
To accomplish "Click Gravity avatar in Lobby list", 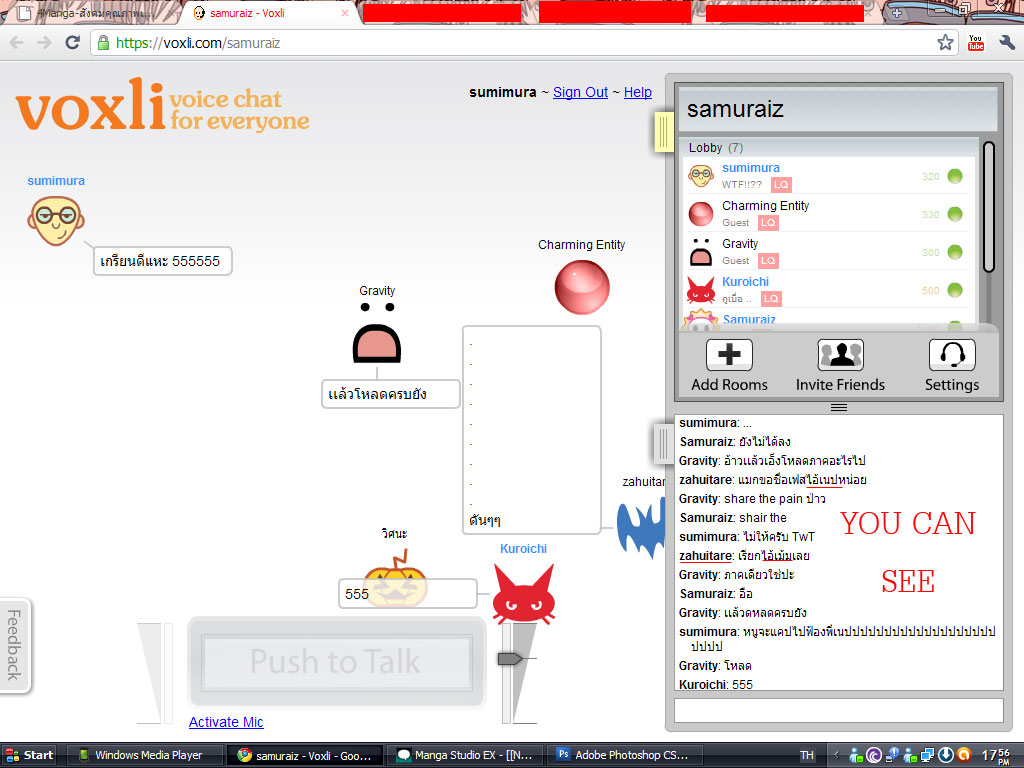I will [701, 252].
